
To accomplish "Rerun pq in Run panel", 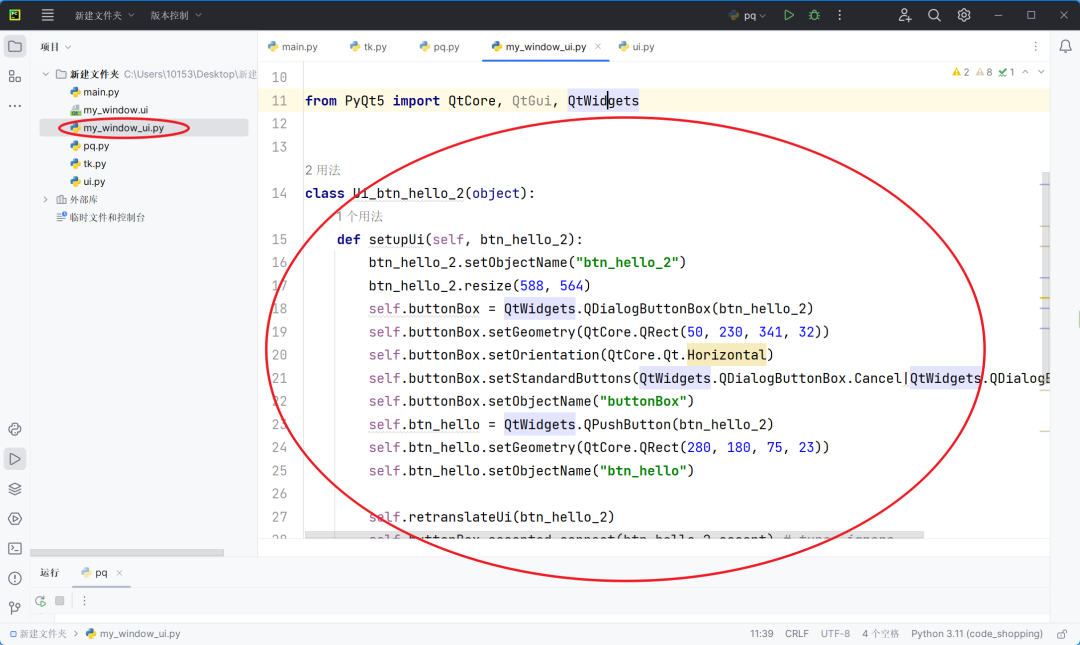I will tap(41, 601).
